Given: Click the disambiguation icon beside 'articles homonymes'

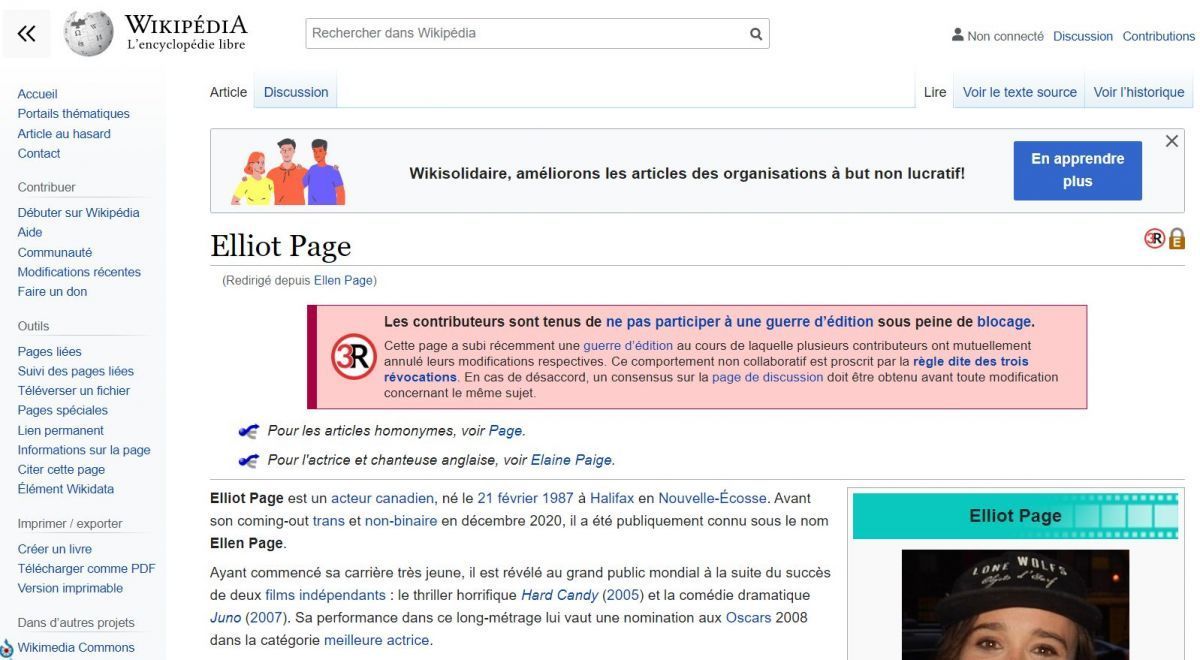Looking at the screenshot, I should [x=249, y=431].
